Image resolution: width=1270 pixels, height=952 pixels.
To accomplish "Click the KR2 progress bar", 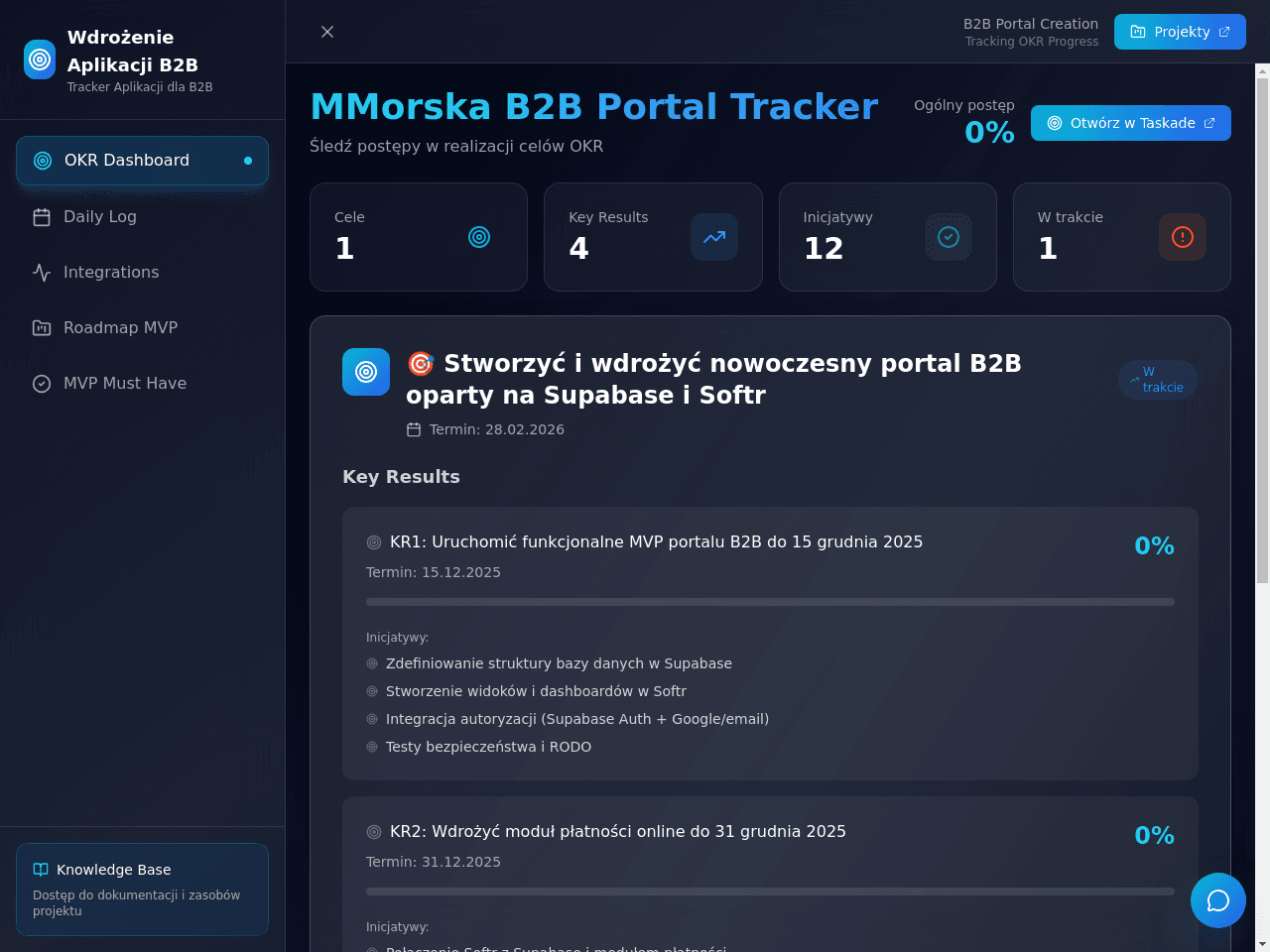I will 770,892.
